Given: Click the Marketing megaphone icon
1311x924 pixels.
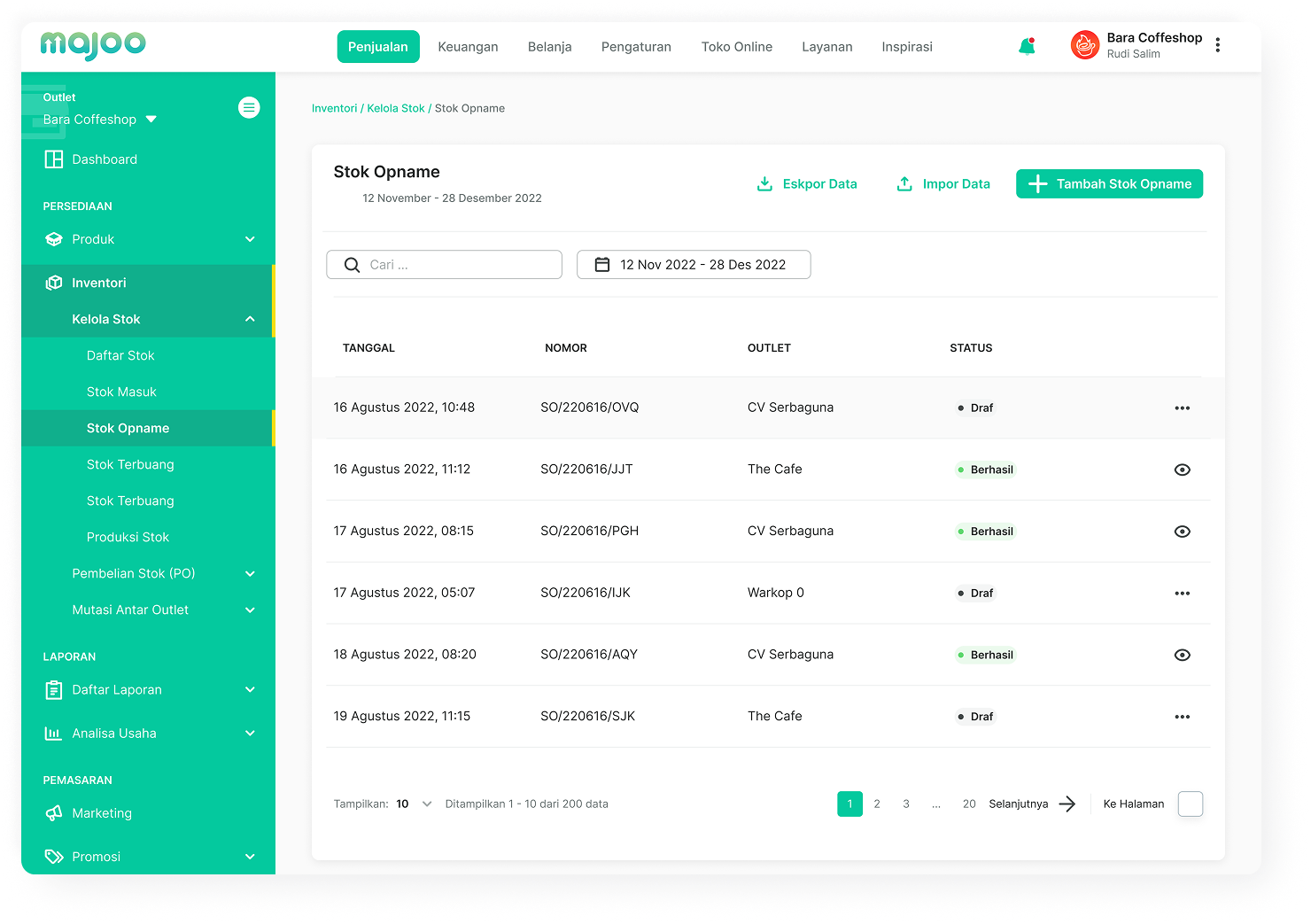Looking at the screenshot, I should [x=54, y=813].
